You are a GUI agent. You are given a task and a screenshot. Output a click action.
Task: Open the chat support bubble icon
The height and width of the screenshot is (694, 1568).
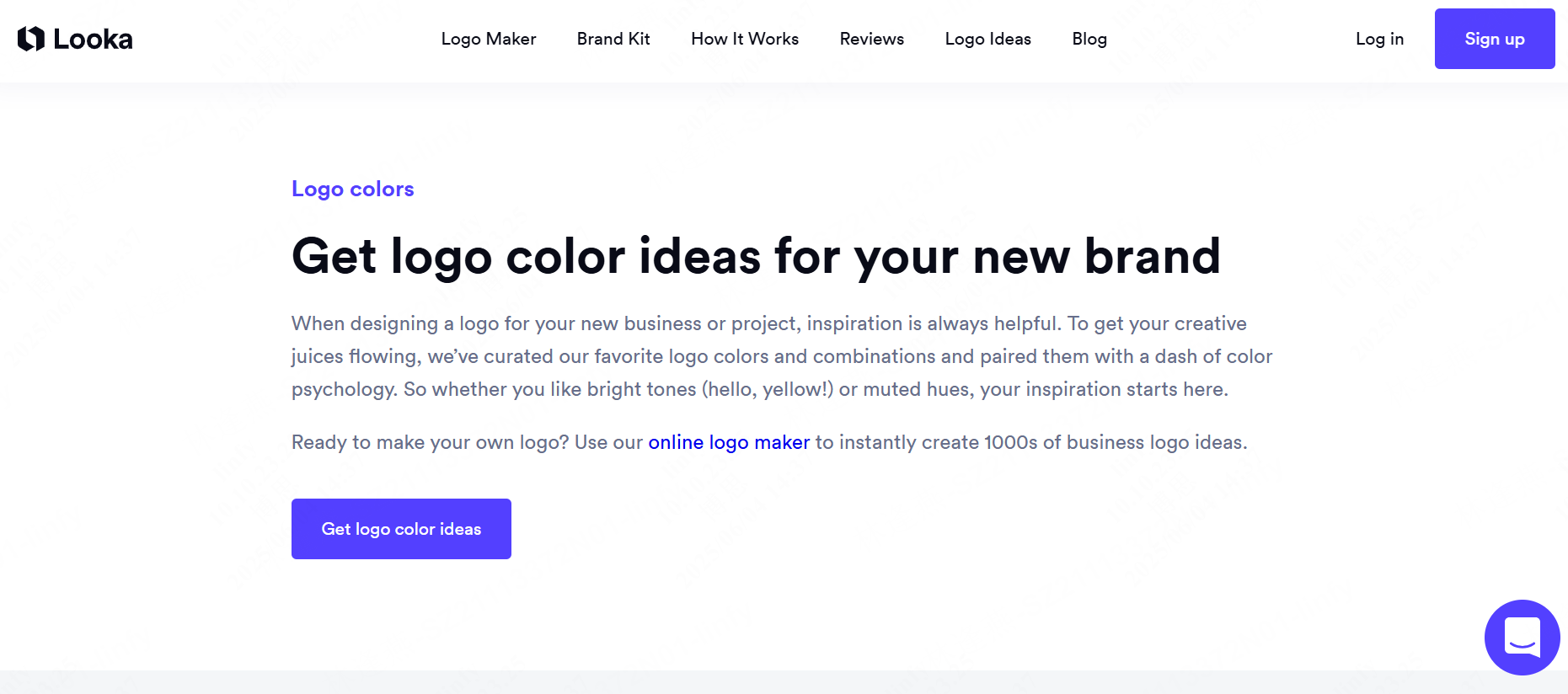[x=1522, y=637]
